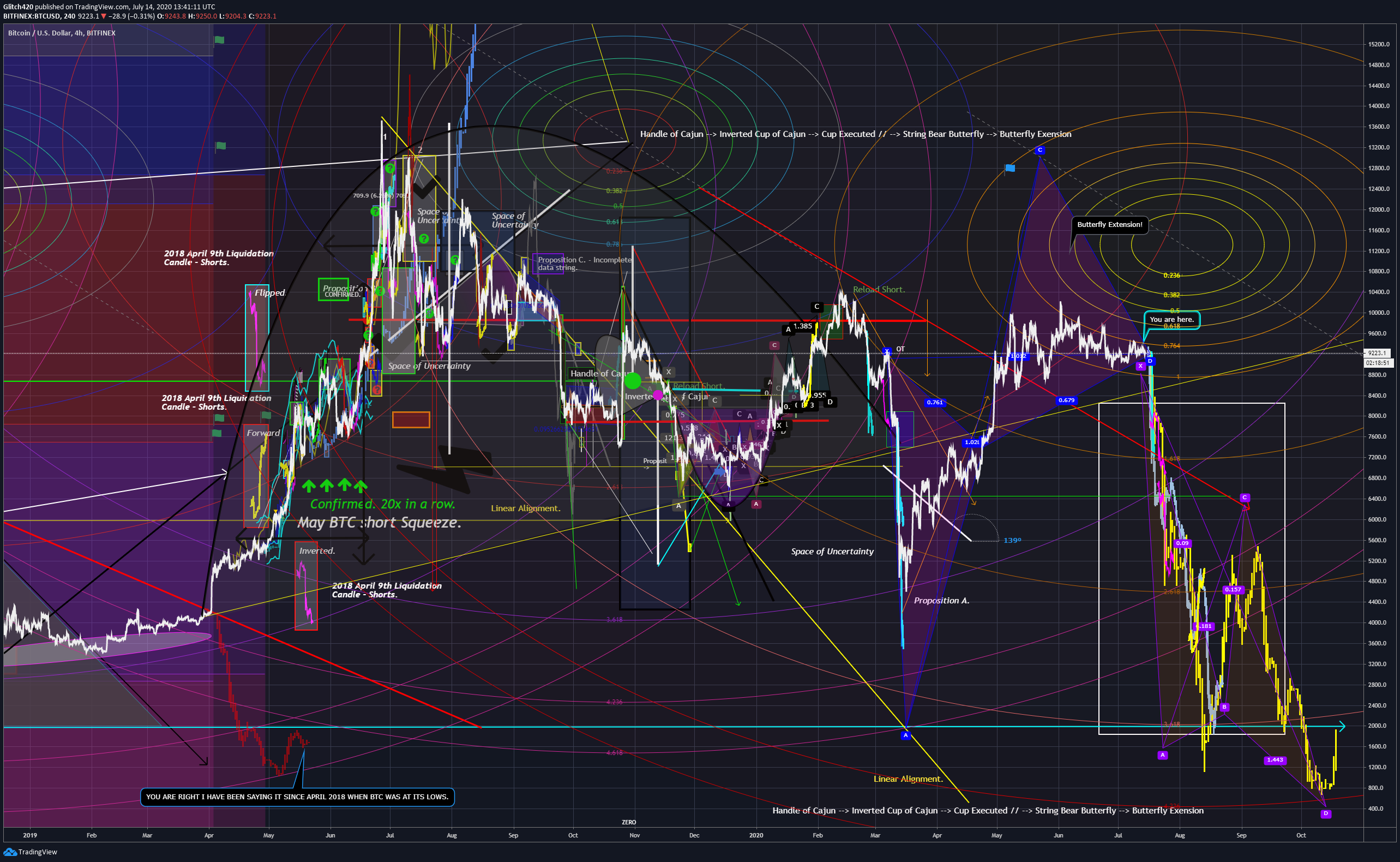Click the Bitcoin / U.S. Dollar, 4h, BITFINEX title
The image size is (1400, 862).
[62, 33]
